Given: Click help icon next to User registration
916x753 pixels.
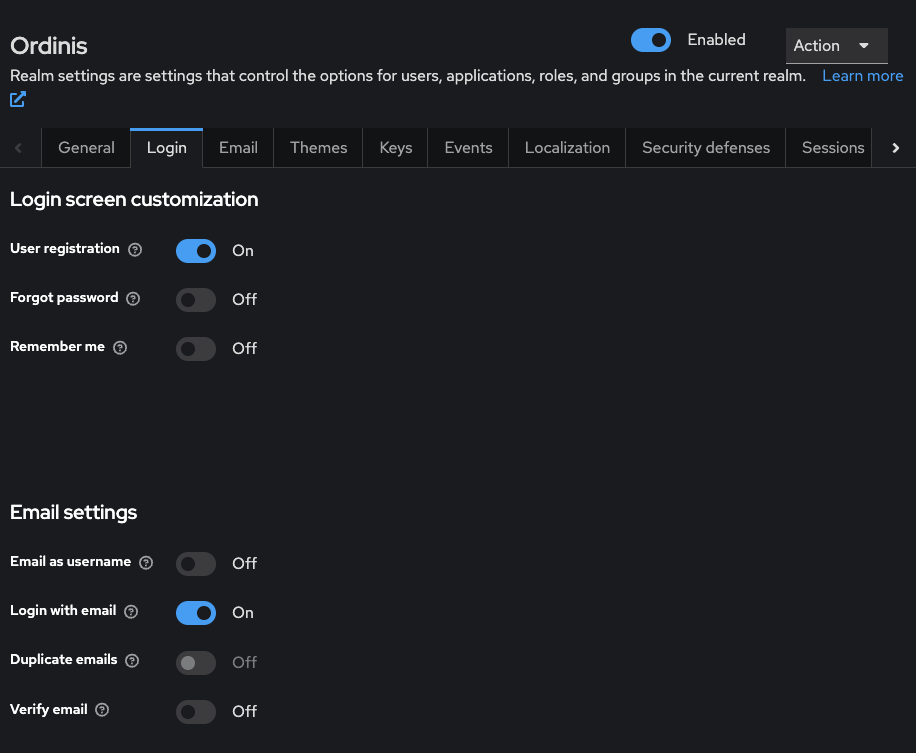Looking at the screenshot, I should (x=135, y=250).
